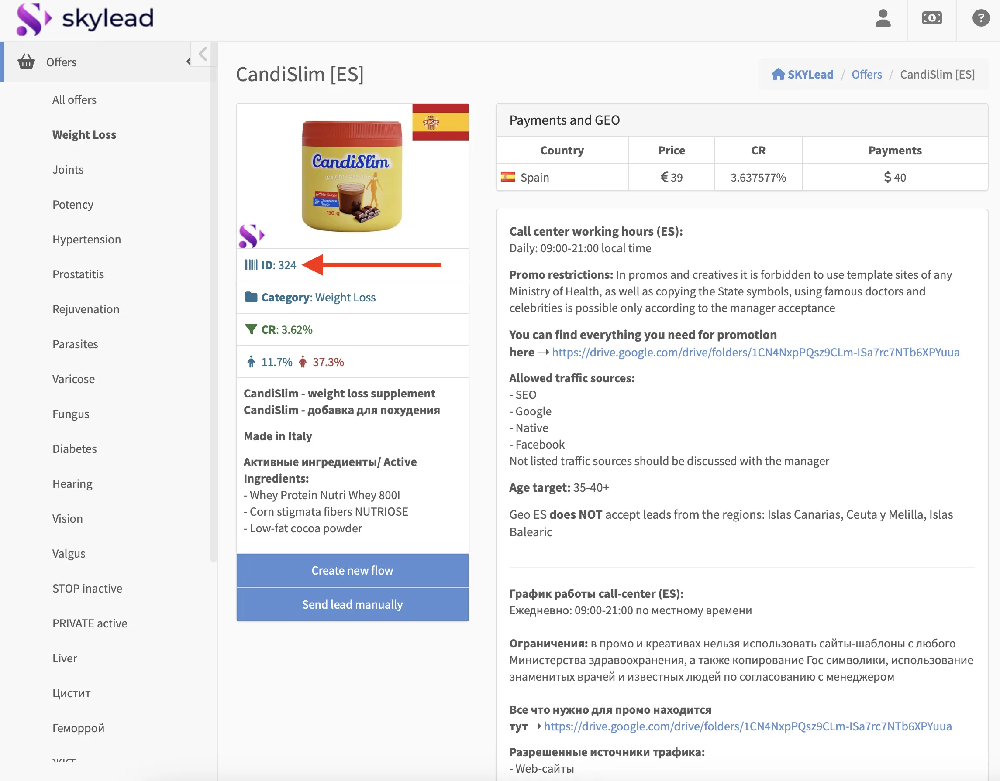Go to Rejuvenation offers
Image resolution: width=1000 pixels, height=781 pixels.
coord(85,309)
